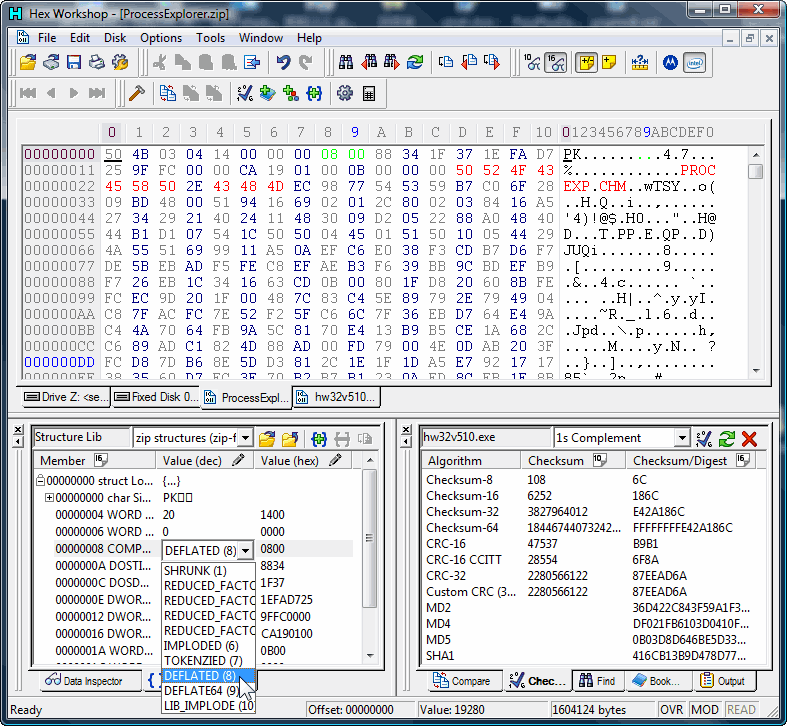
Task: Click the second folder icon in Structure panel
Action: [x=290, y=439]
